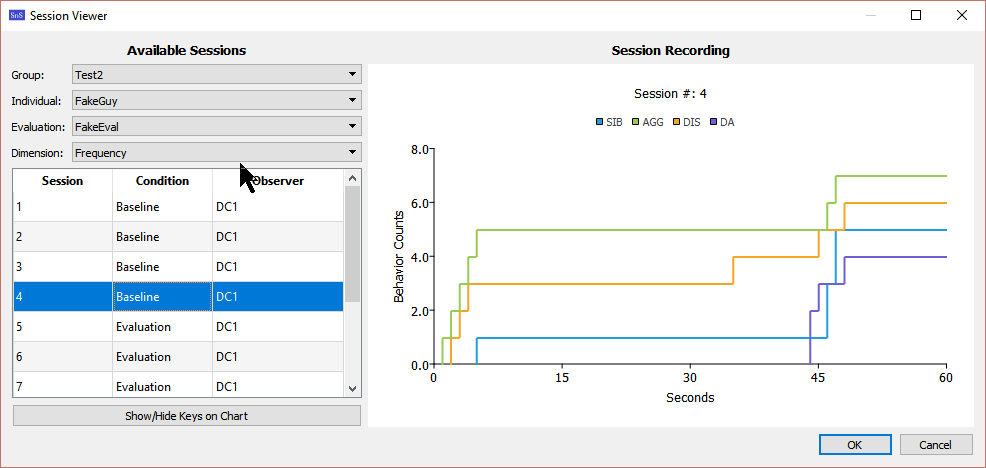Open the Group dropdown showing Test2
The image size is (986, 468).
216,74
